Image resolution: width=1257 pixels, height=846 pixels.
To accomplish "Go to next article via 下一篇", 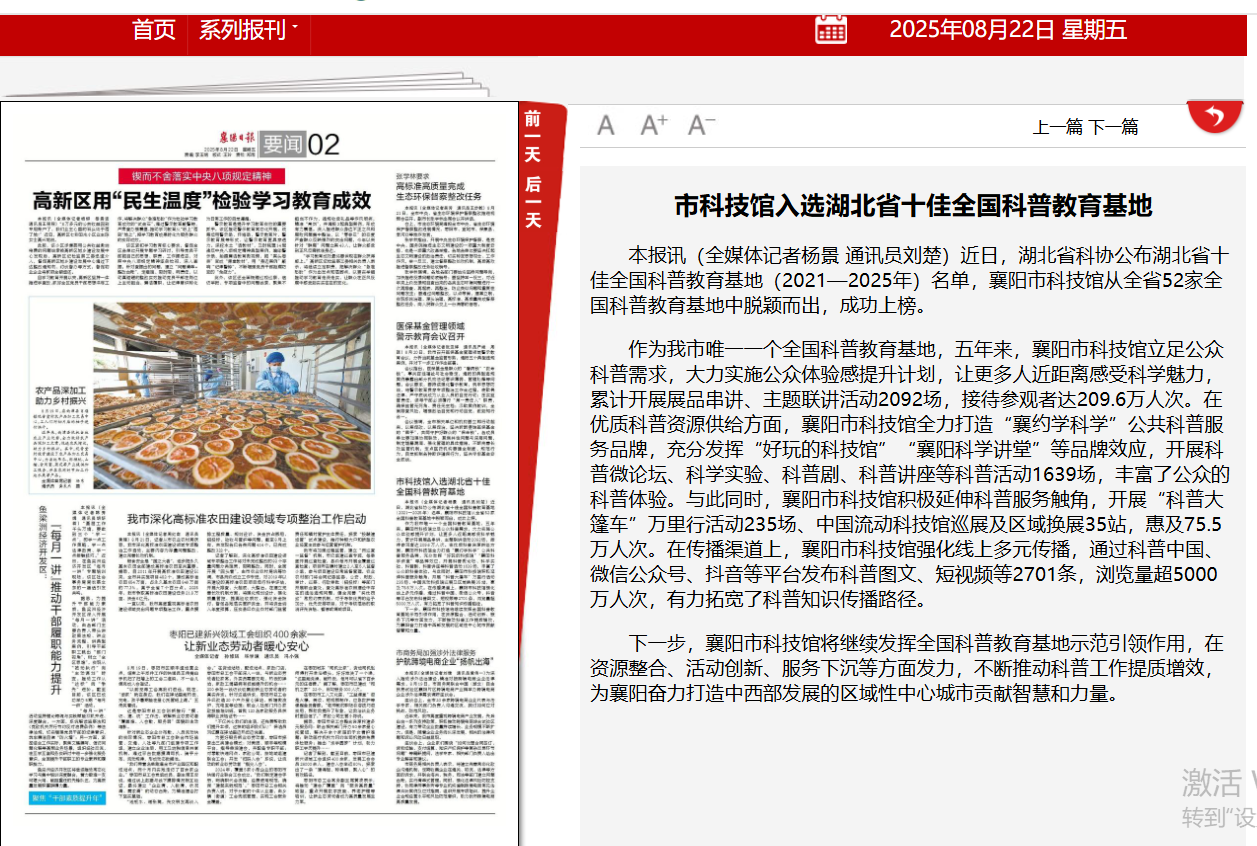I will point(1115,126).
